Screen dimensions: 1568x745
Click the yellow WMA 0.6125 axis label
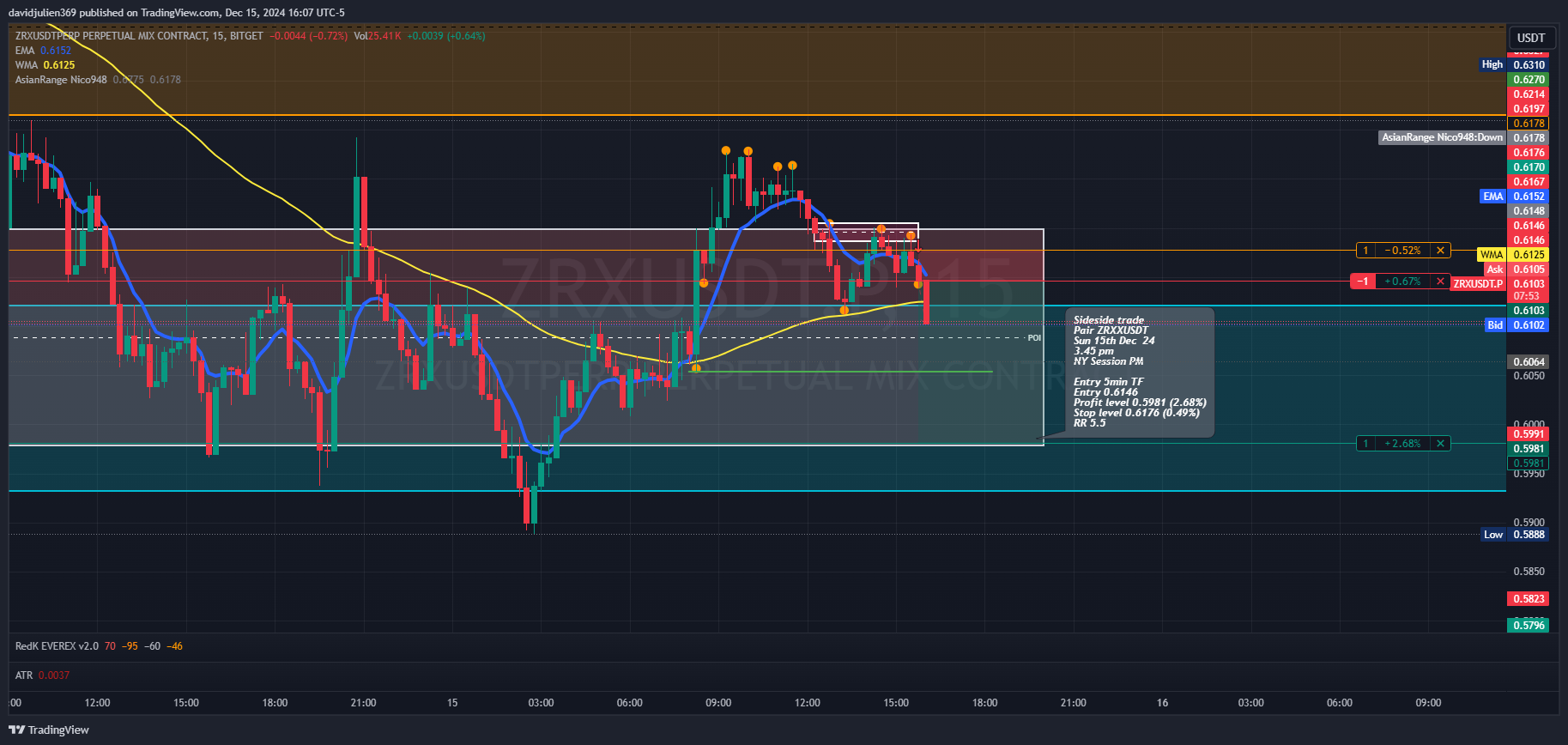point(1514,255)
